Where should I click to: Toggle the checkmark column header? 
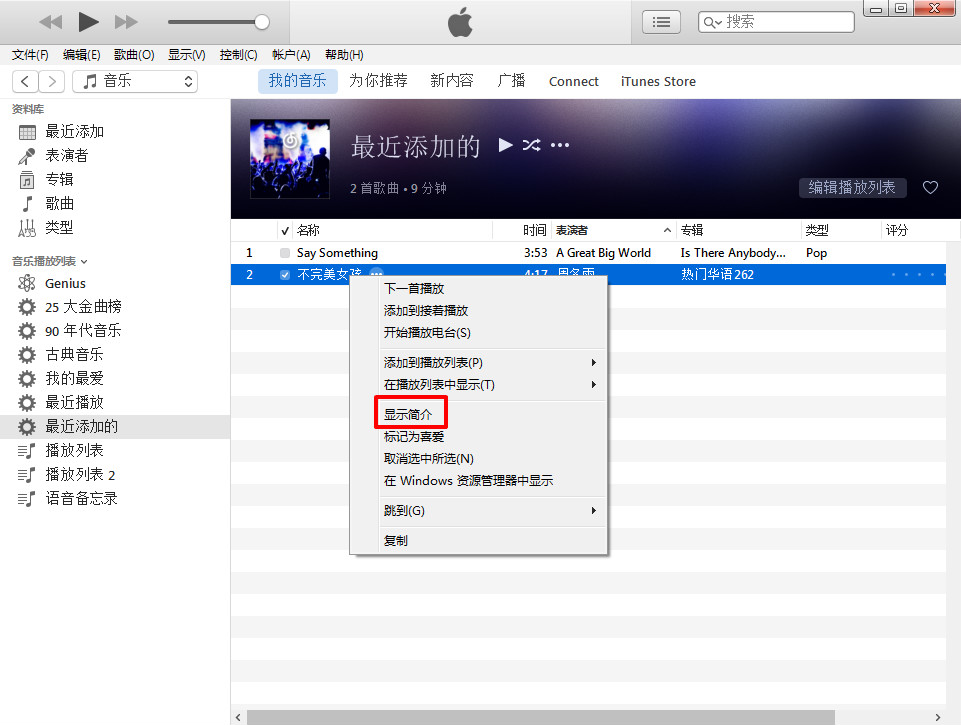point(284,231)
